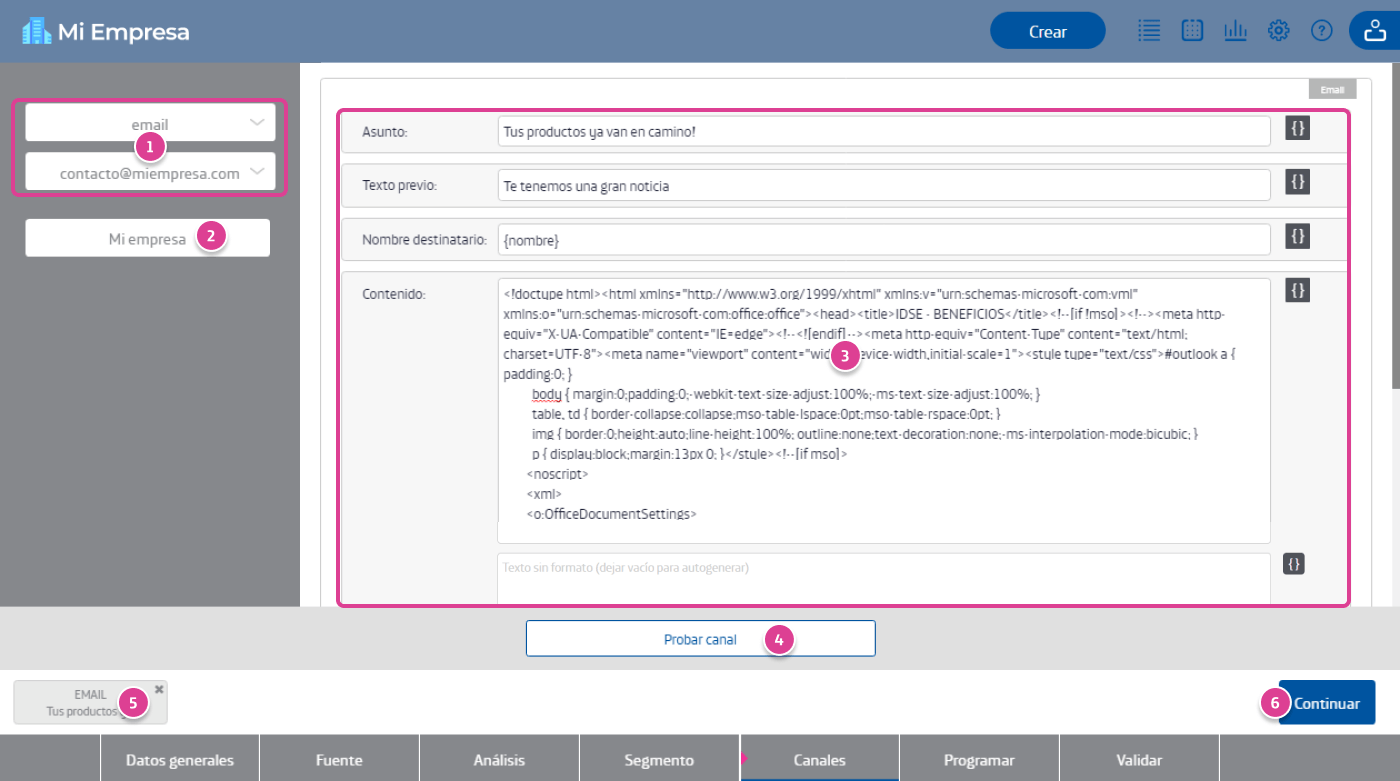Click the Asunto field label
This screenshot has height=781, width=1400.
386,131
